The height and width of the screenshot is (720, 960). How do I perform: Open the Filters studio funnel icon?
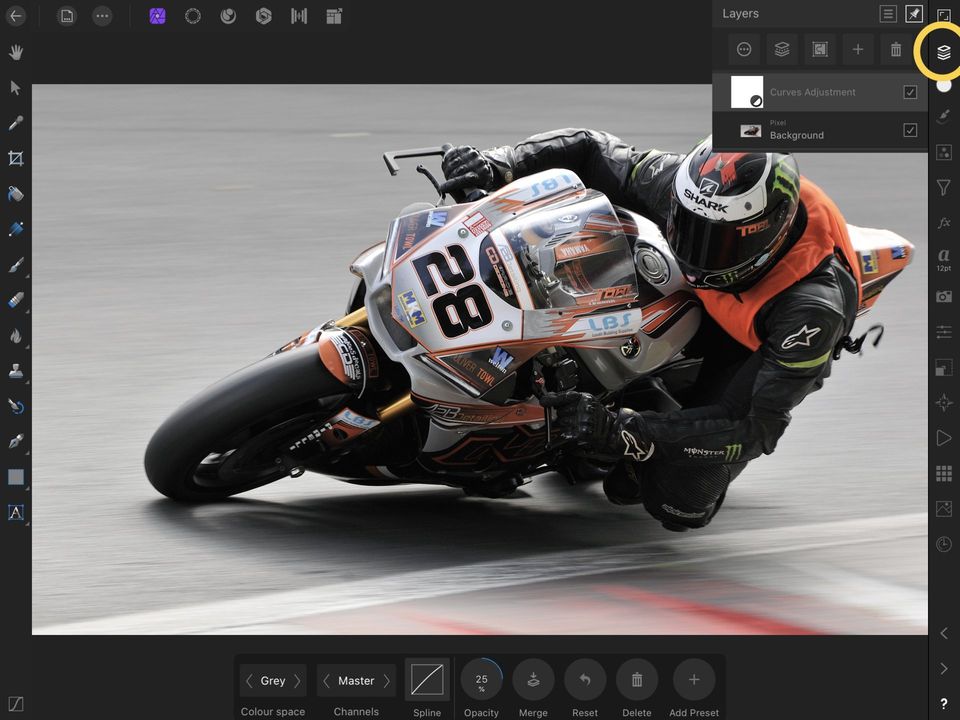pyautogui.click(x=943, y=187)
